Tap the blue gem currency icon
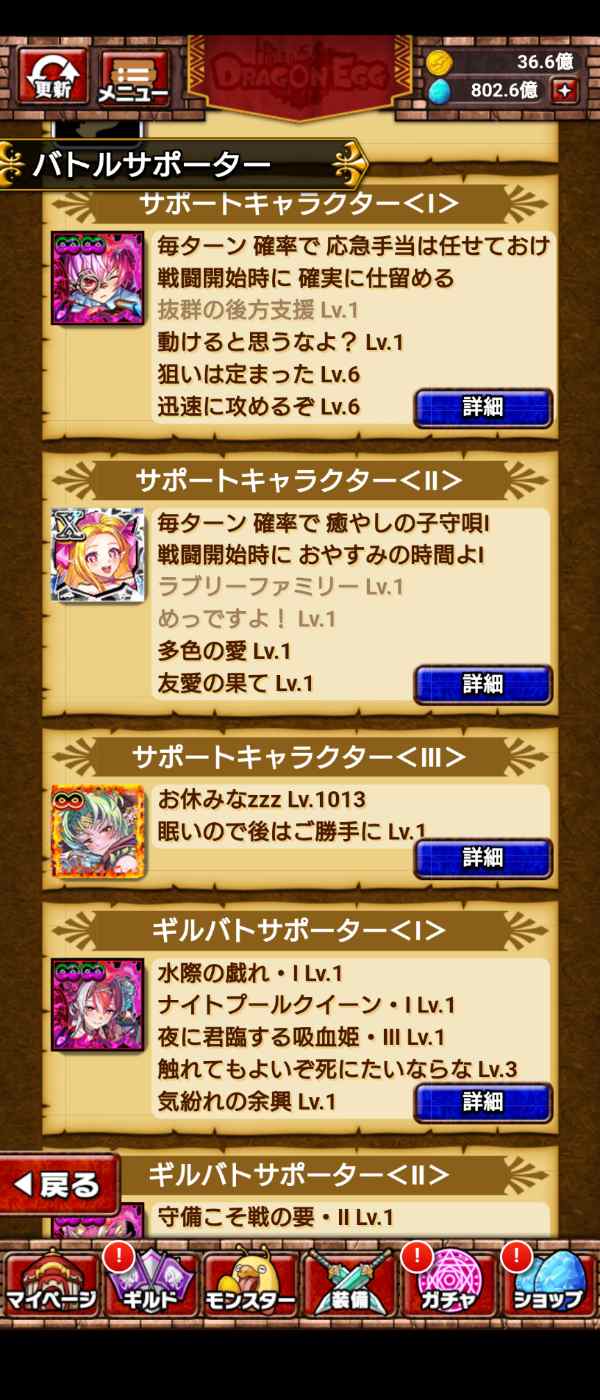Screen dimensions: 600x1400 pyautogui.click(x=439, y=91)
